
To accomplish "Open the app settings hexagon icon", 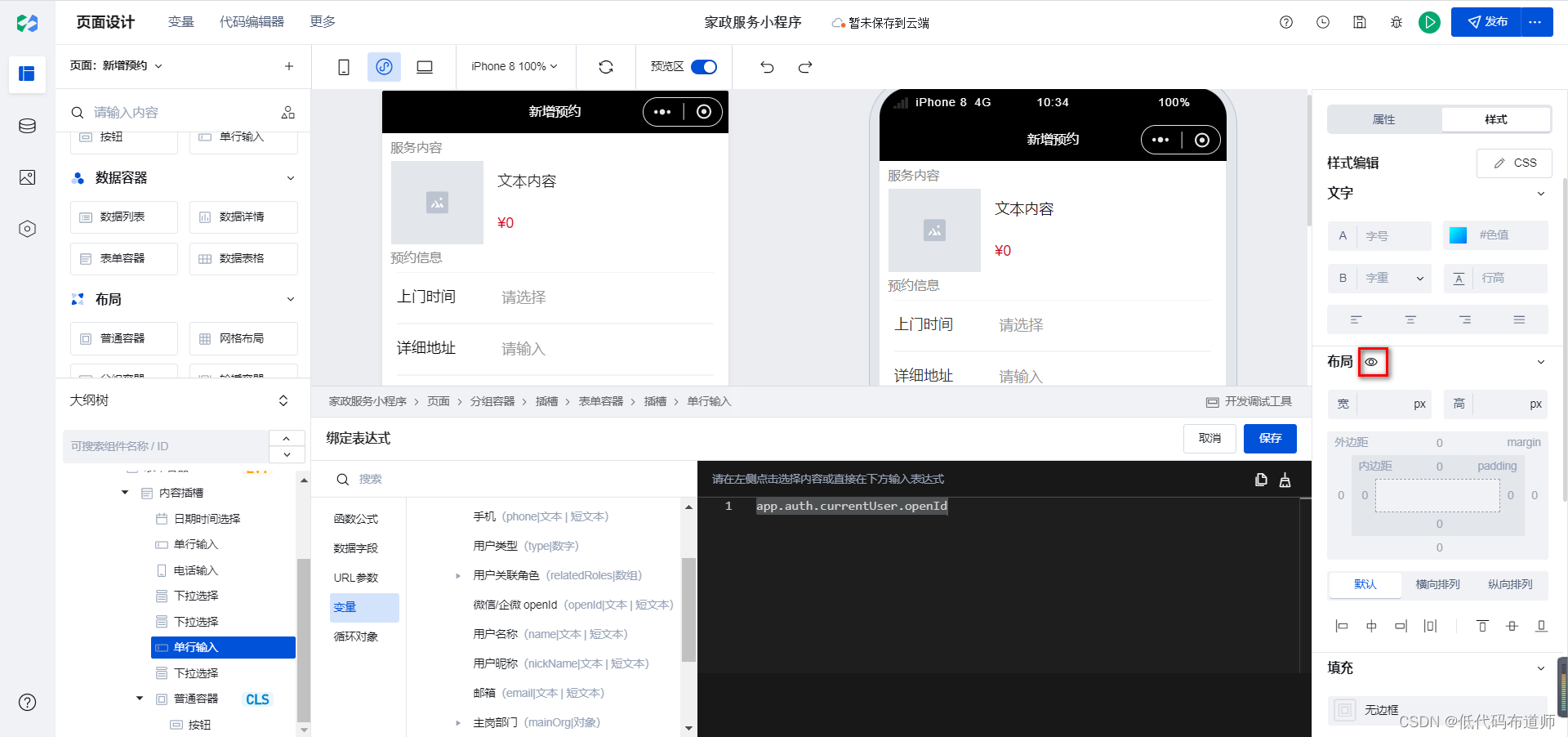I will (27, 229).
